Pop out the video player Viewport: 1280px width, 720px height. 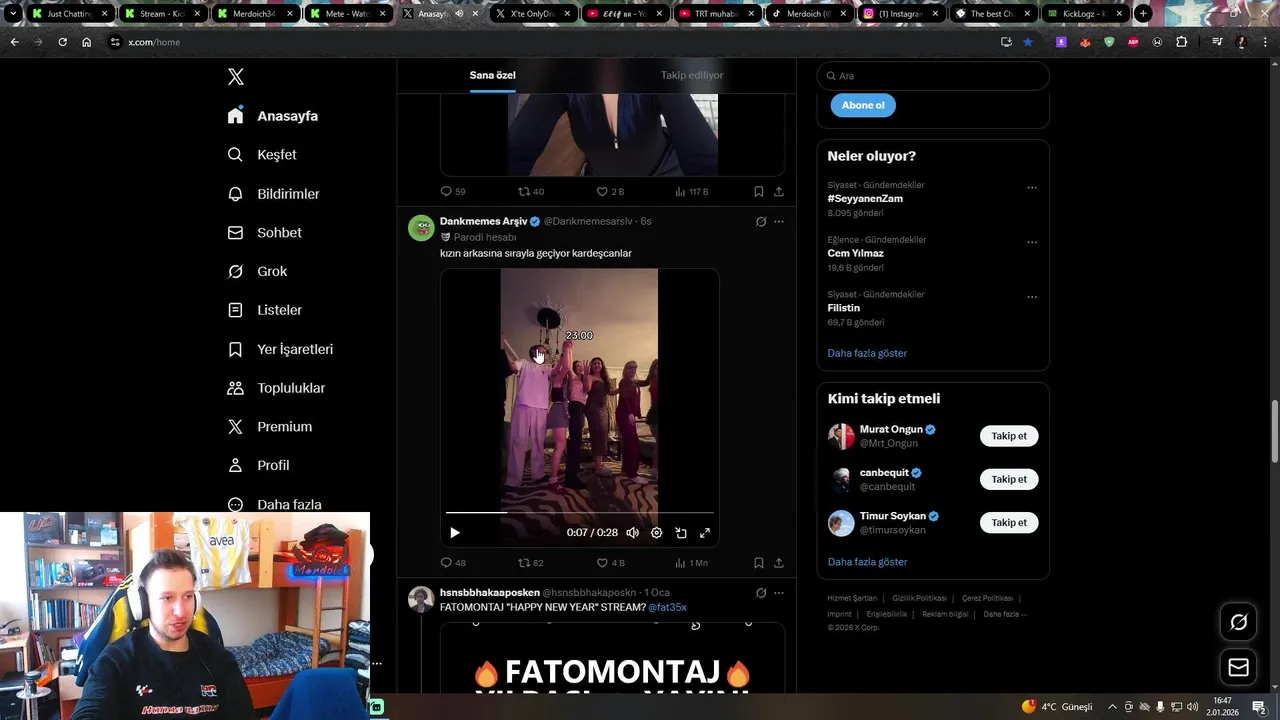pos(681,533)
